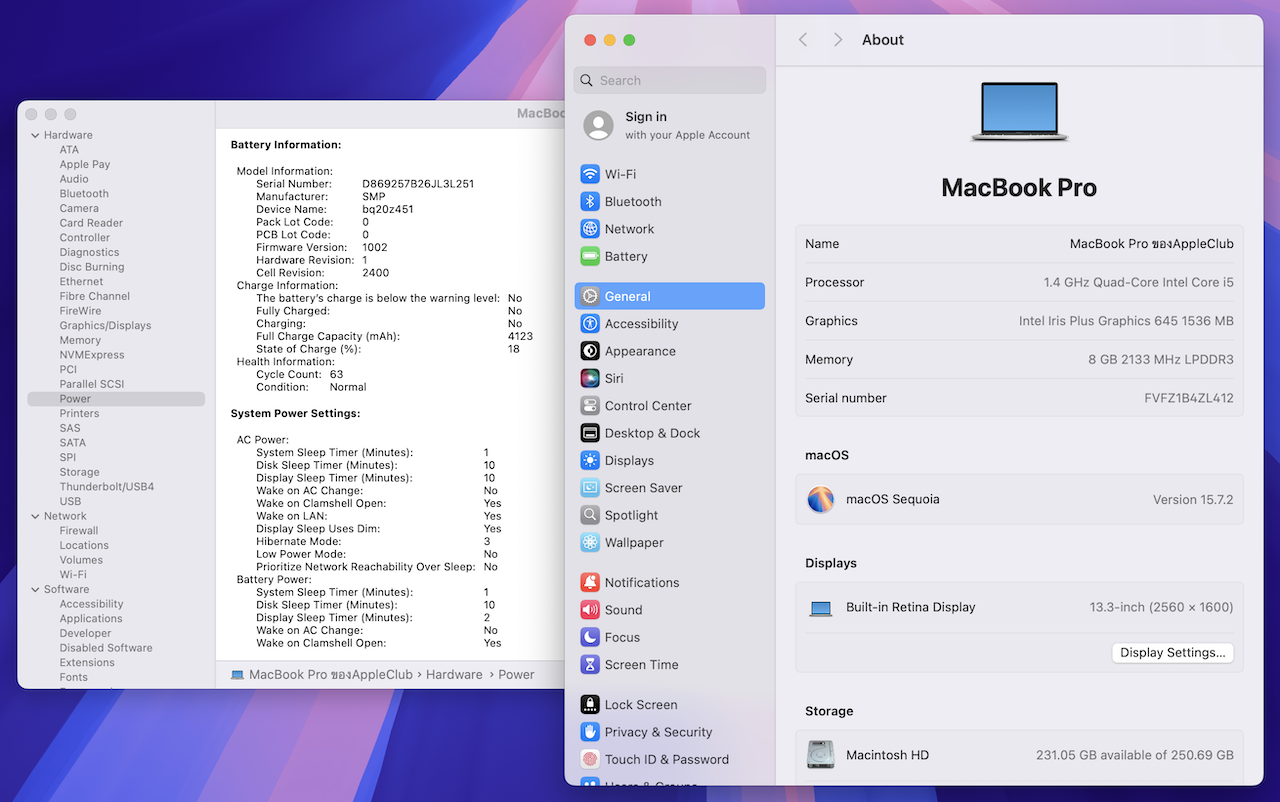Select the Wallpaper icon in sidebar
Screen dimensions: 1280x802
pyautogui.click(x=590, y=543)
